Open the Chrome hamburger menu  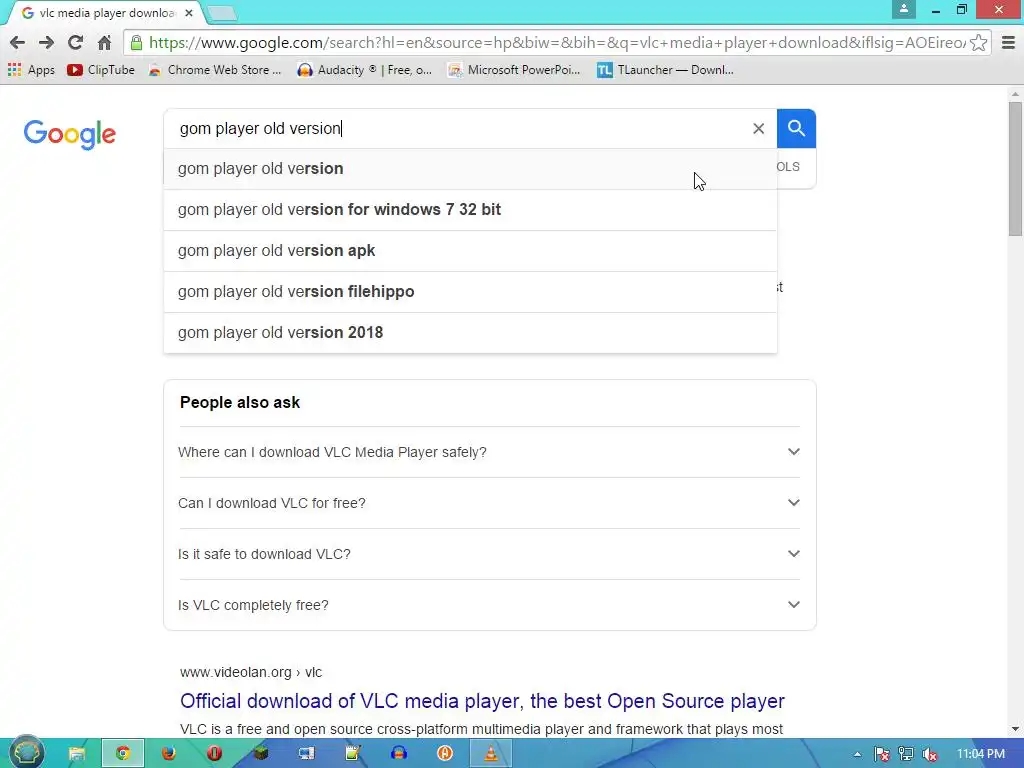1008,42
